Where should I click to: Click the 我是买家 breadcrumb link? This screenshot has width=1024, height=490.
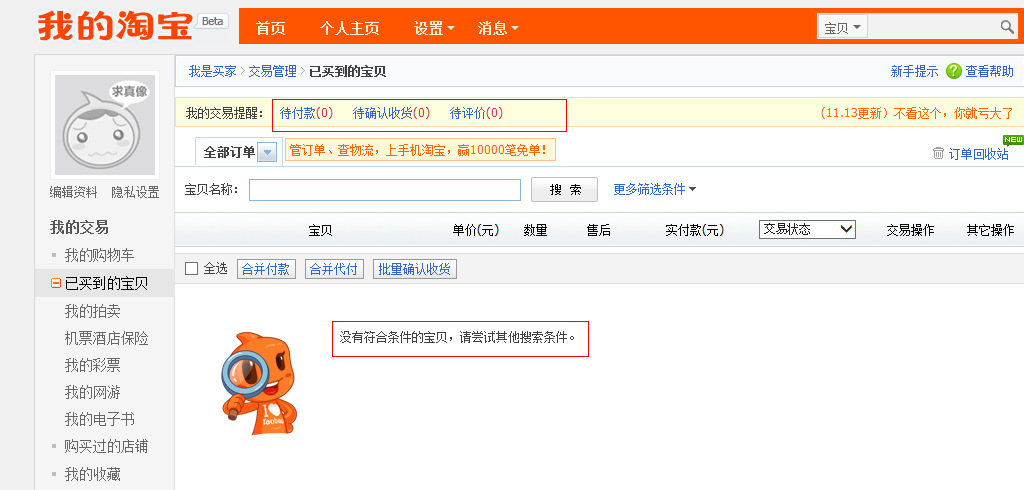[213, 71]
